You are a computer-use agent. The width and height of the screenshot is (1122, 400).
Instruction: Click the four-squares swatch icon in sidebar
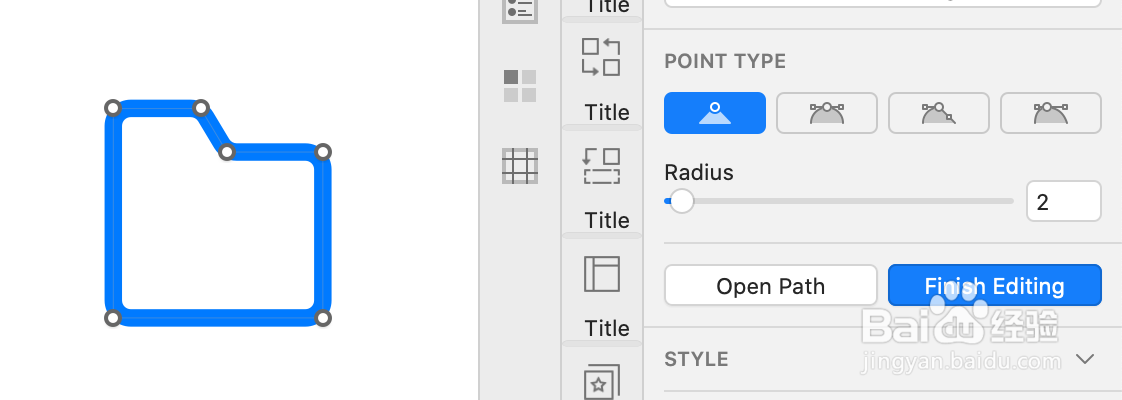[x=520, y=86]
